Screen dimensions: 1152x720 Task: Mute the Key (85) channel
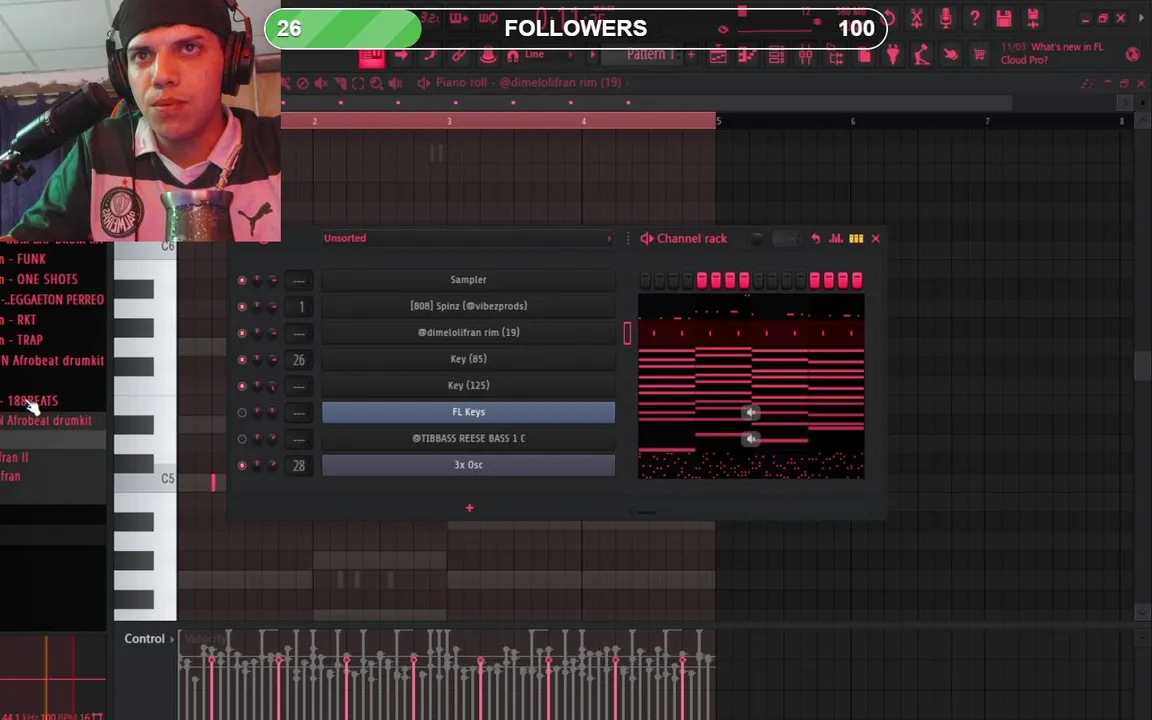[x=242, y=359]
